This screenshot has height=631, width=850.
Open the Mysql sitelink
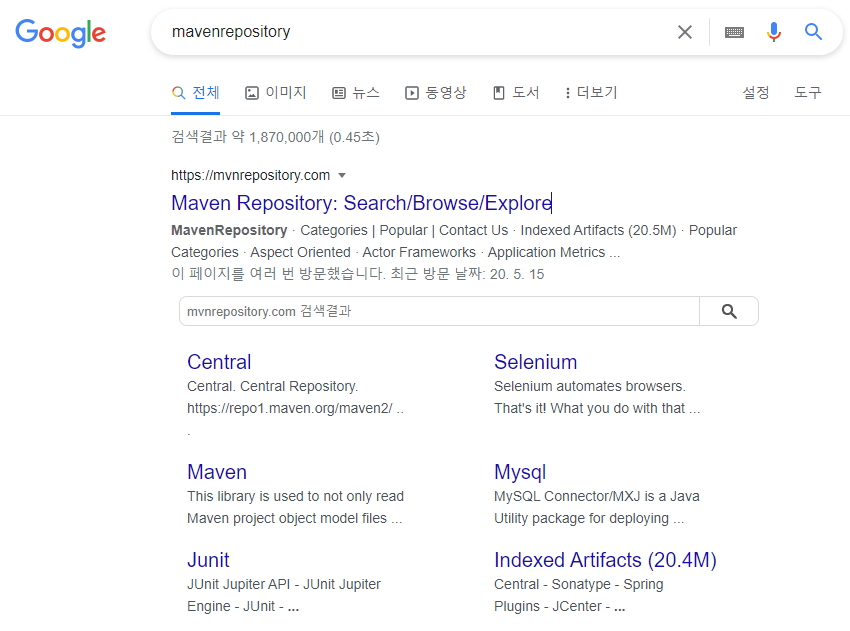[x=520, y=472]
